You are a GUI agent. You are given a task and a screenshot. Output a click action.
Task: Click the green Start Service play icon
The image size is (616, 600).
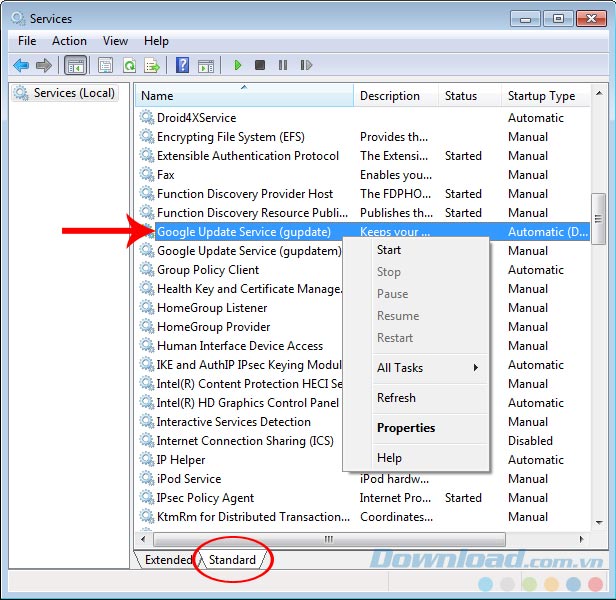[x=238, y=65]
